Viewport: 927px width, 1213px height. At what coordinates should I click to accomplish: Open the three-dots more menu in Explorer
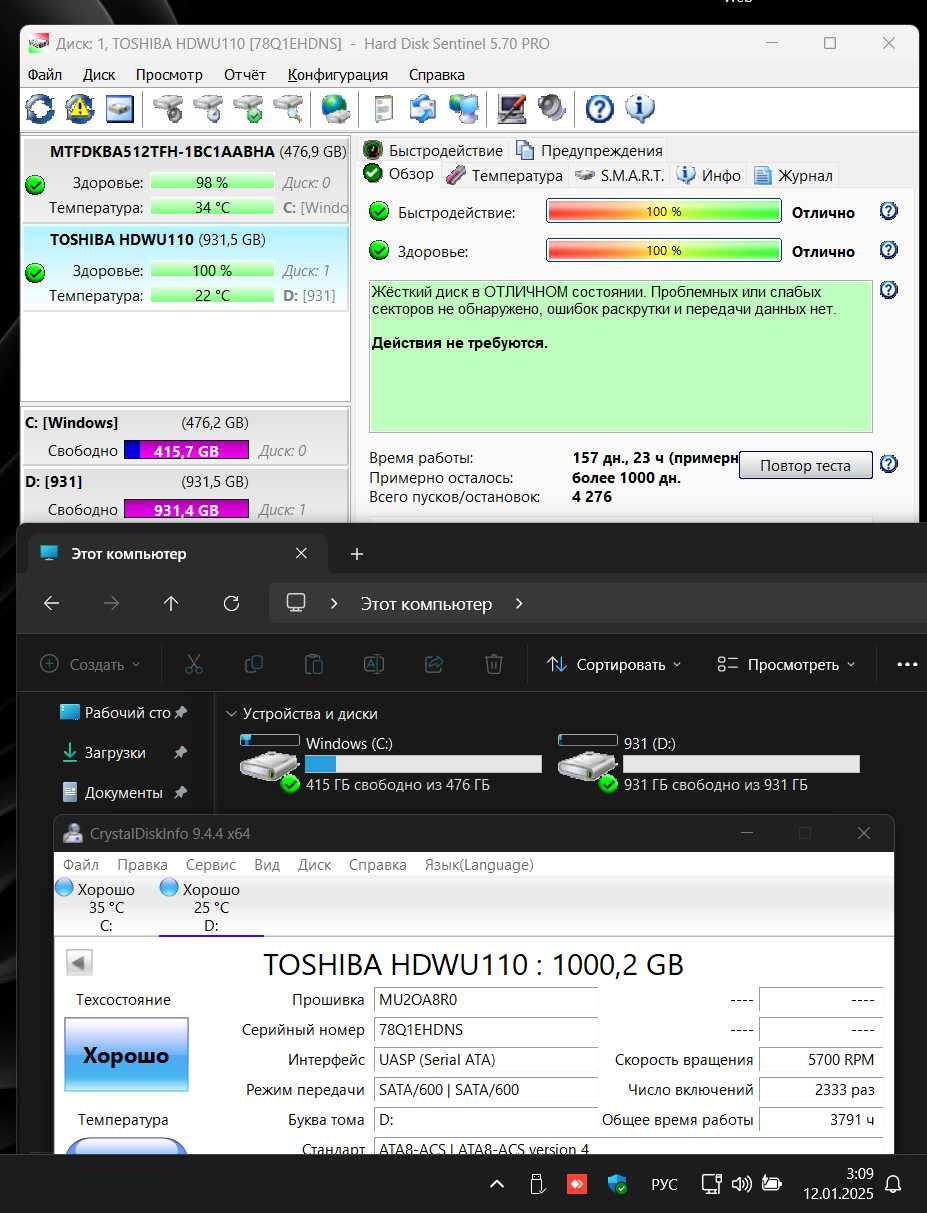pyautogui.click(x=907, y=664)
